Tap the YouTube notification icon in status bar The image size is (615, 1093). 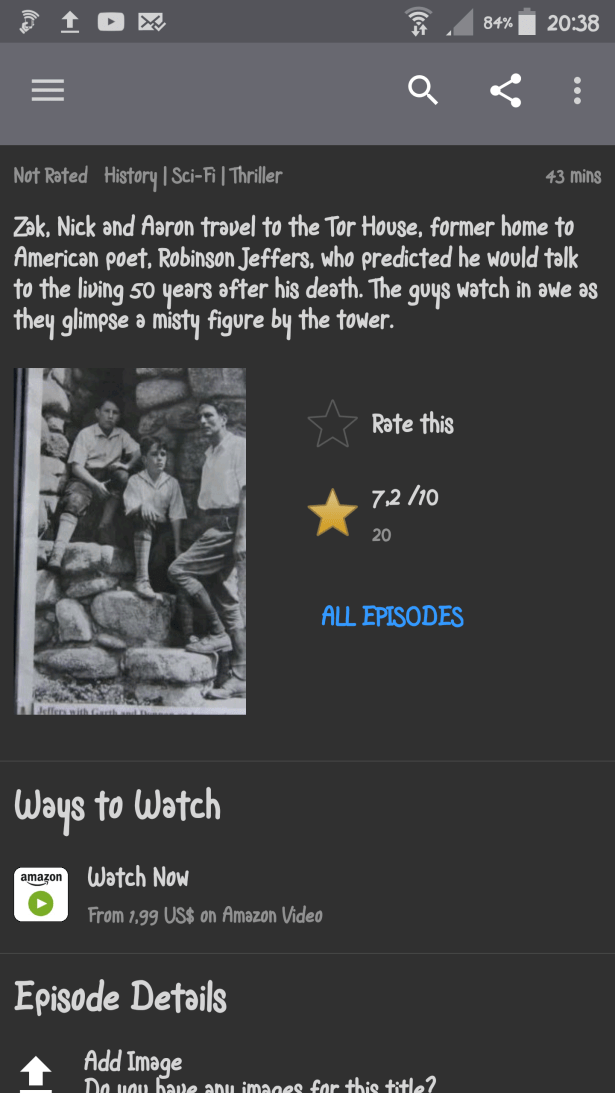pyautogui.click(x=111, y=22)
